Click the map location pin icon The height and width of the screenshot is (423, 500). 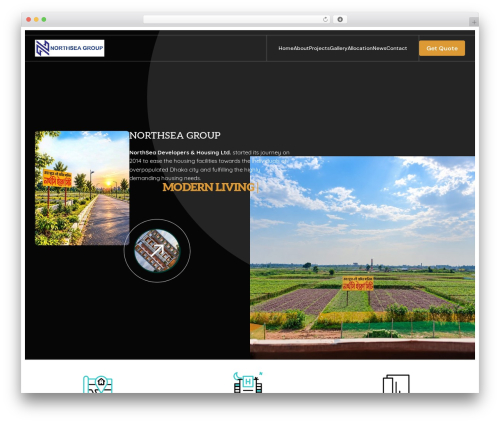coord(98,384)
